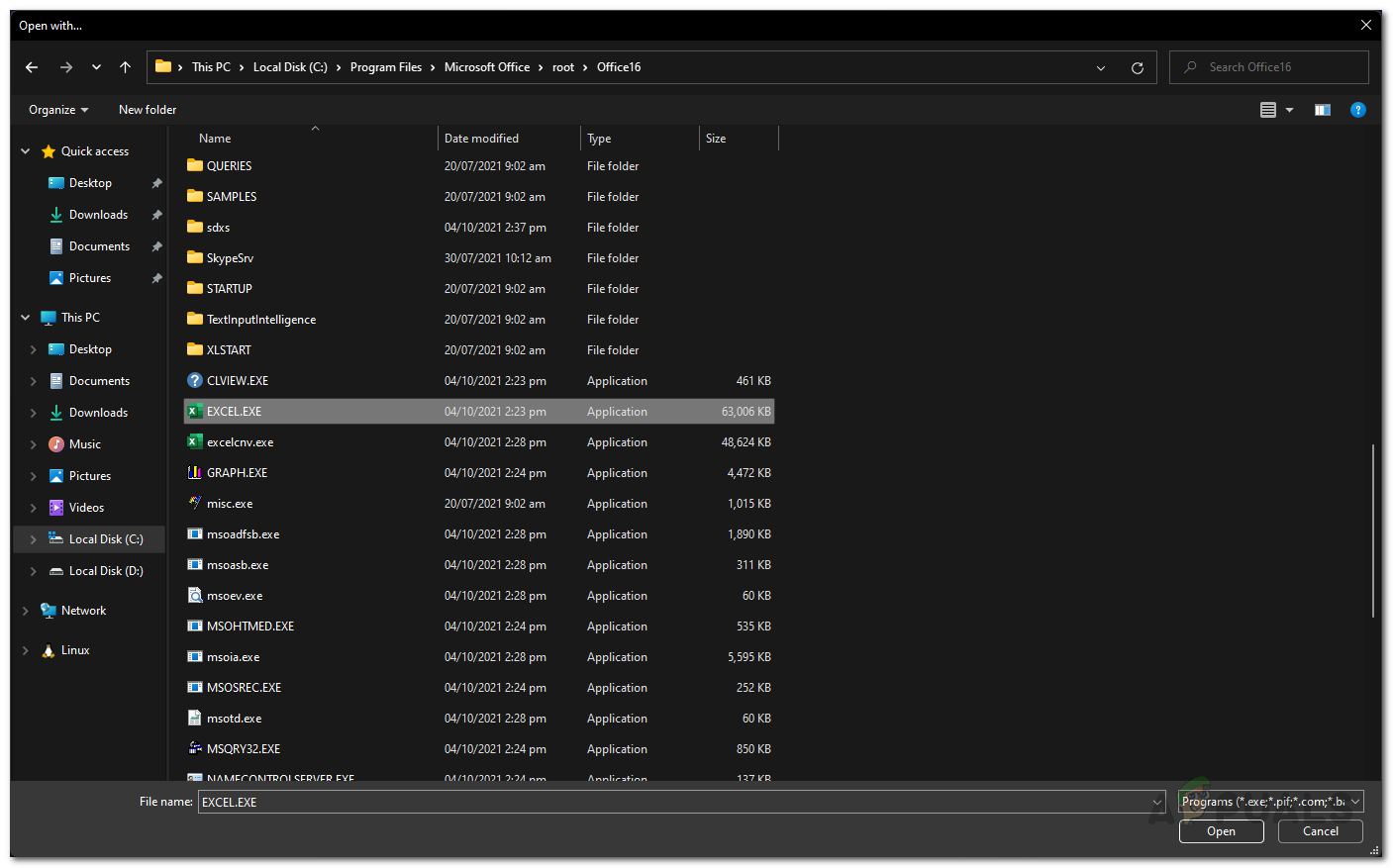Select the STARTUP folder
This screenshot has height=868, width=1393.
pos(479,289)
